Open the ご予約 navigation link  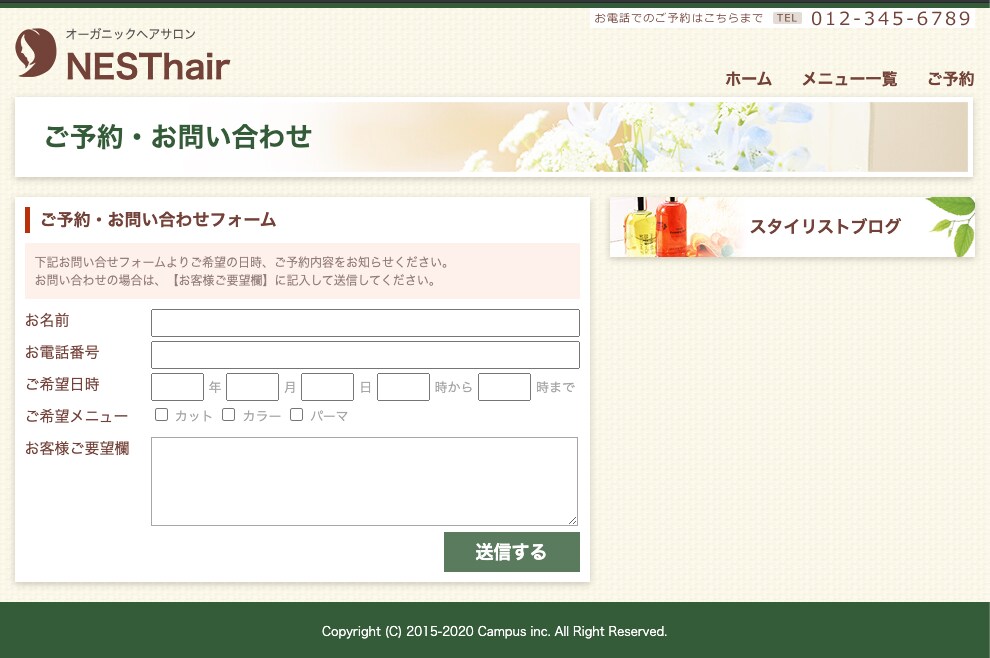coord(950,79)
